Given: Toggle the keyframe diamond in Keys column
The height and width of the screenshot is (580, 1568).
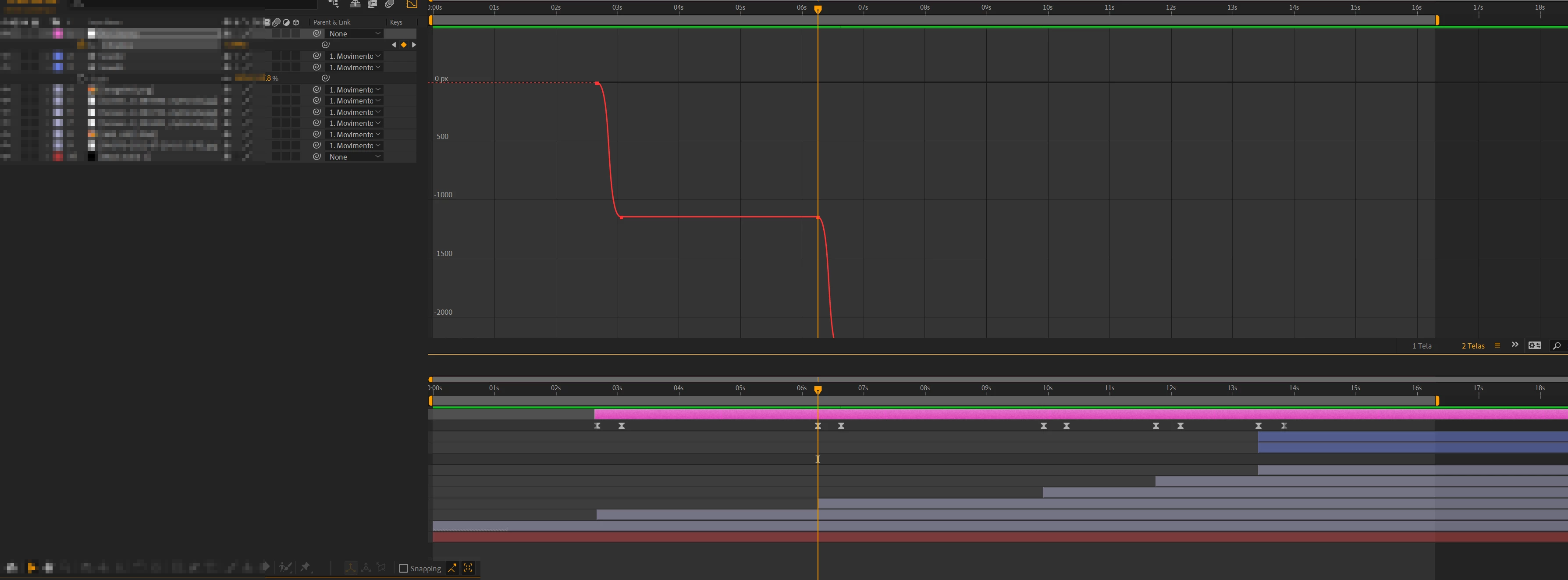Looking at the screenshot, I should (404, 45).
